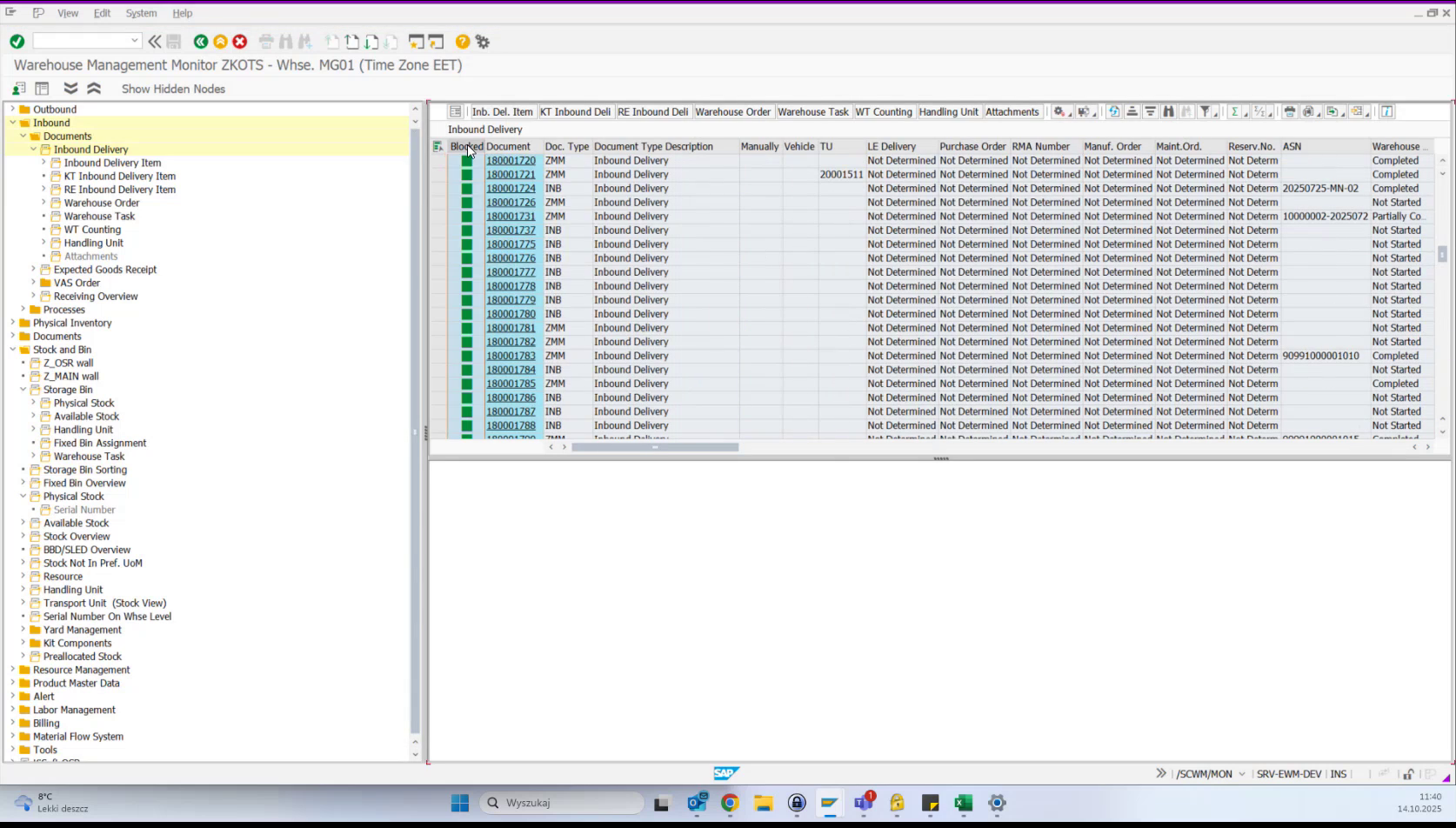The image size is (1456, 828).
Task: Click the Print icon in the ALV grid toolbar
Action: pos(1289,111)
